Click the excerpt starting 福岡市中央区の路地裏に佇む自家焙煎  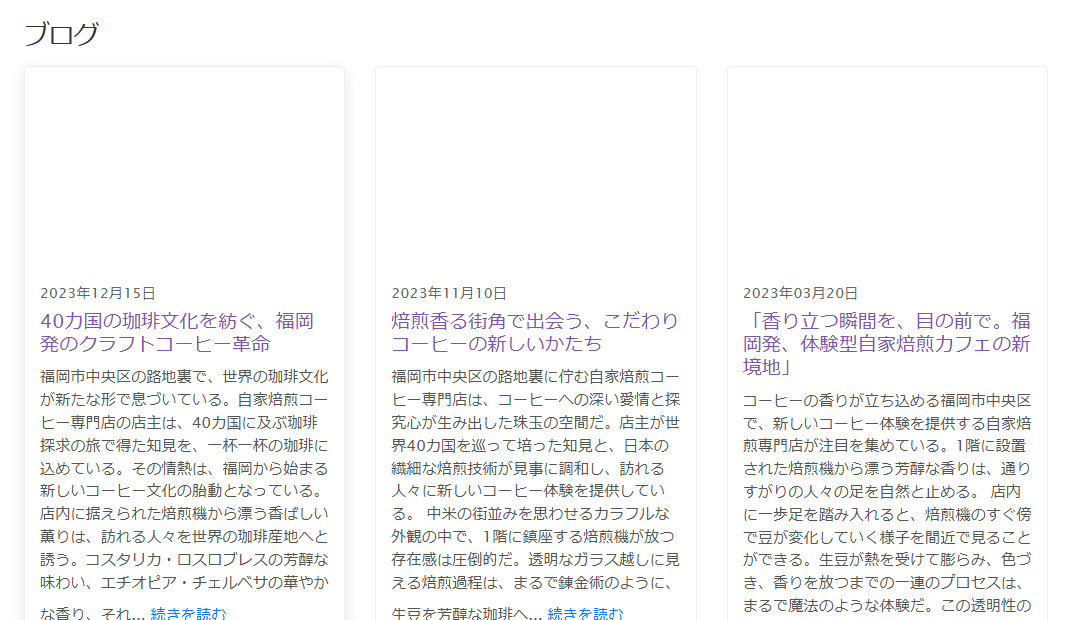coord(536,492)
